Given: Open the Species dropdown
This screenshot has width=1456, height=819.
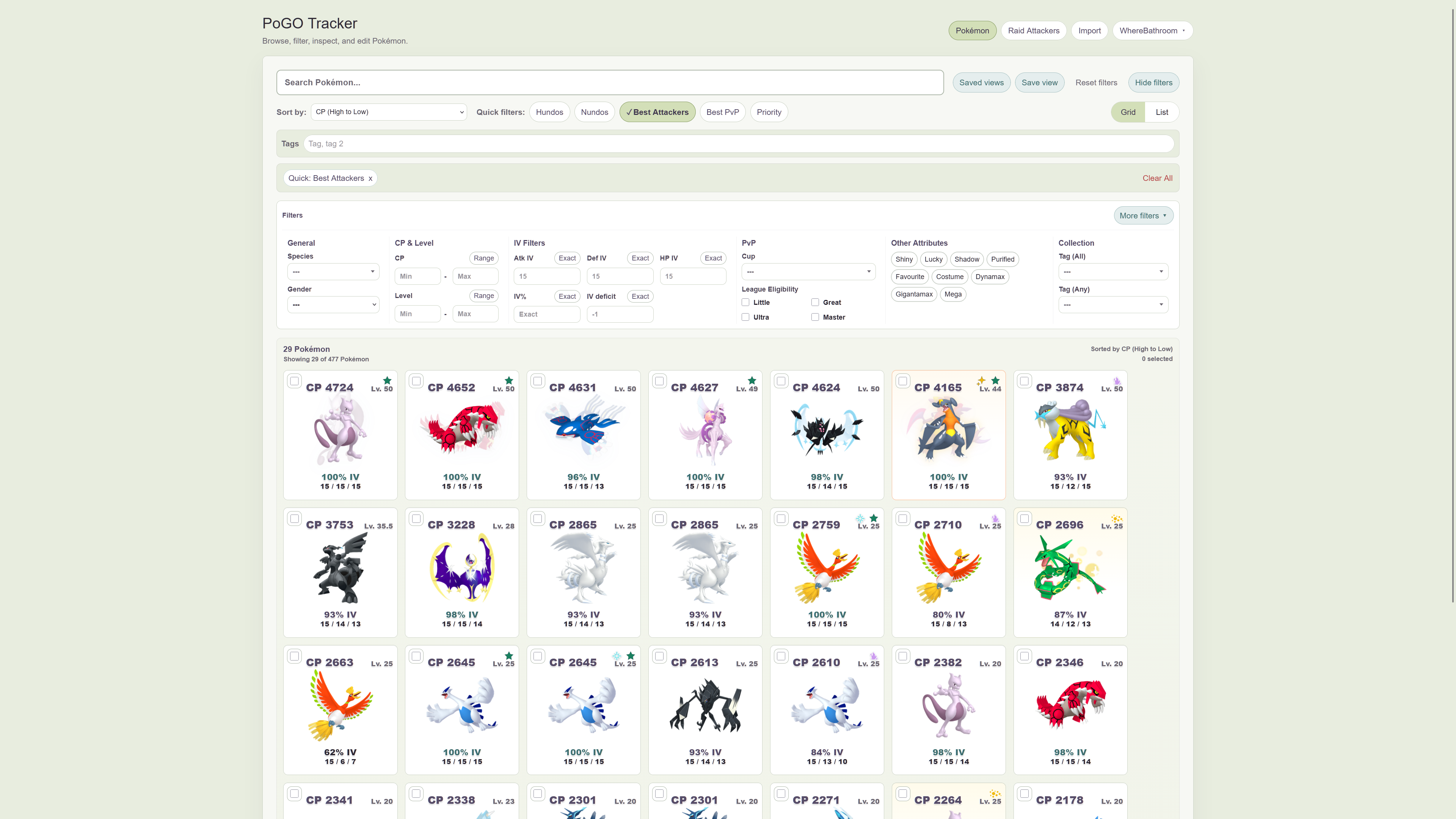Looking at the screenshot, I should click(x=333, y=272).
